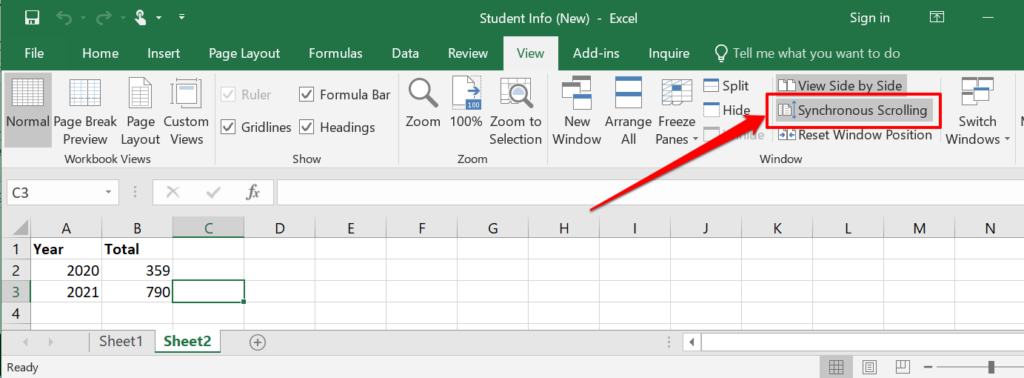Screen dimensions: 1024x378
Task: Click Page Layout icon in status bar
Action: click(869, 367)
